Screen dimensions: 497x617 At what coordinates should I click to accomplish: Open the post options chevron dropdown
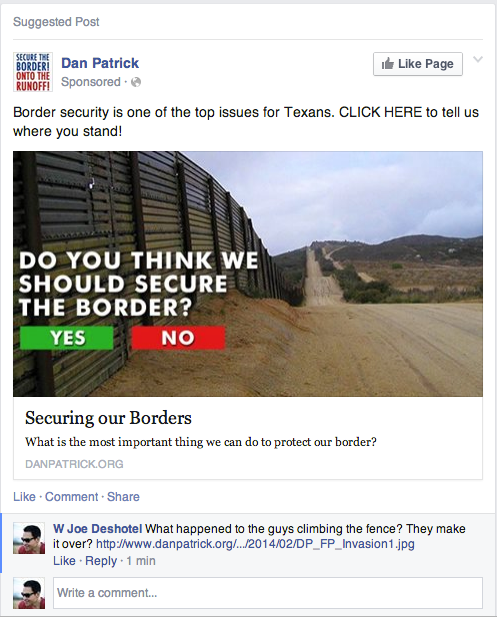coord(478,60)
